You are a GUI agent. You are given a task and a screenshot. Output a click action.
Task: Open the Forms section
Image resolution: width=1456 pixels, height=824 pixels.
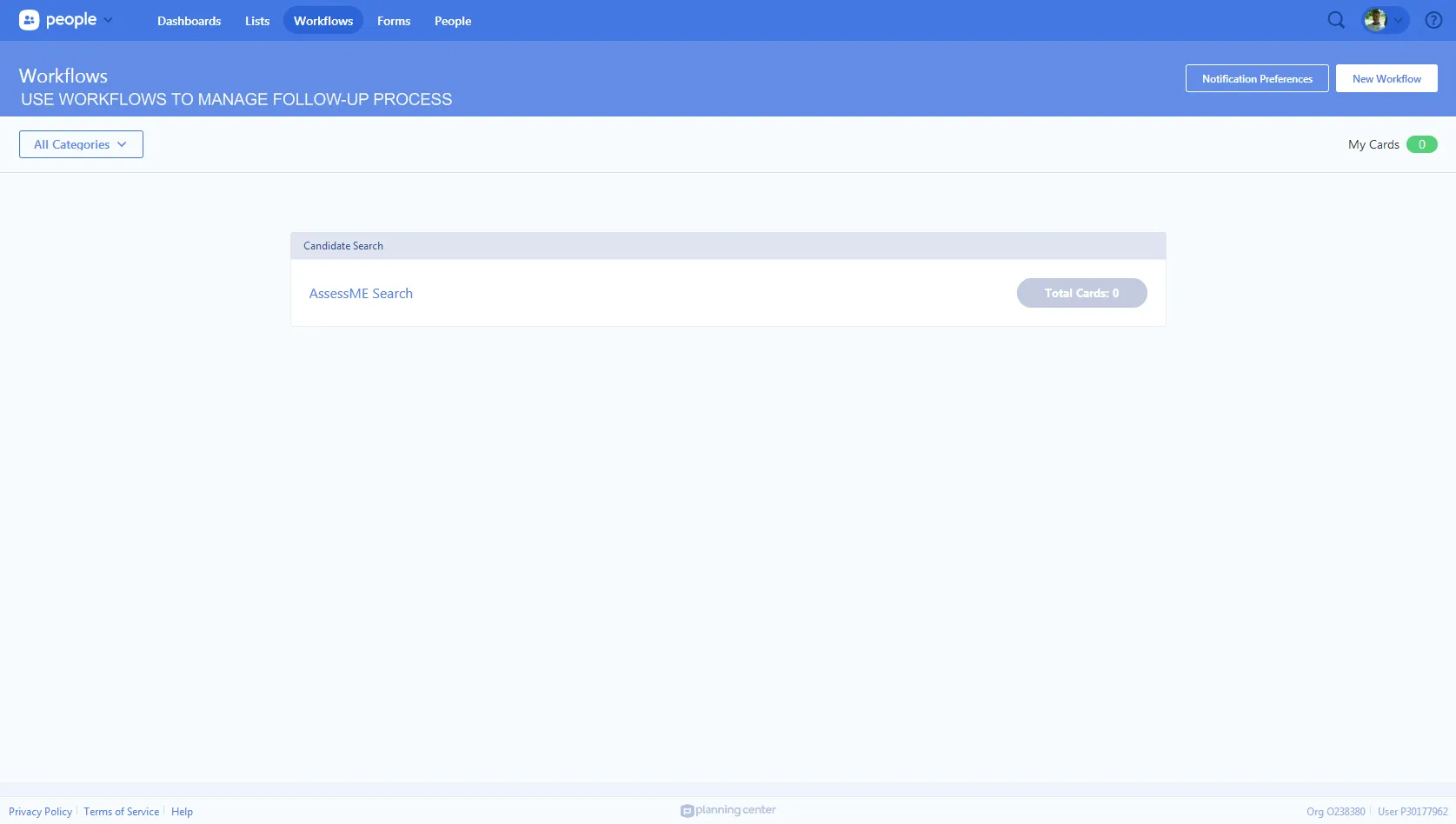(393, 20)
